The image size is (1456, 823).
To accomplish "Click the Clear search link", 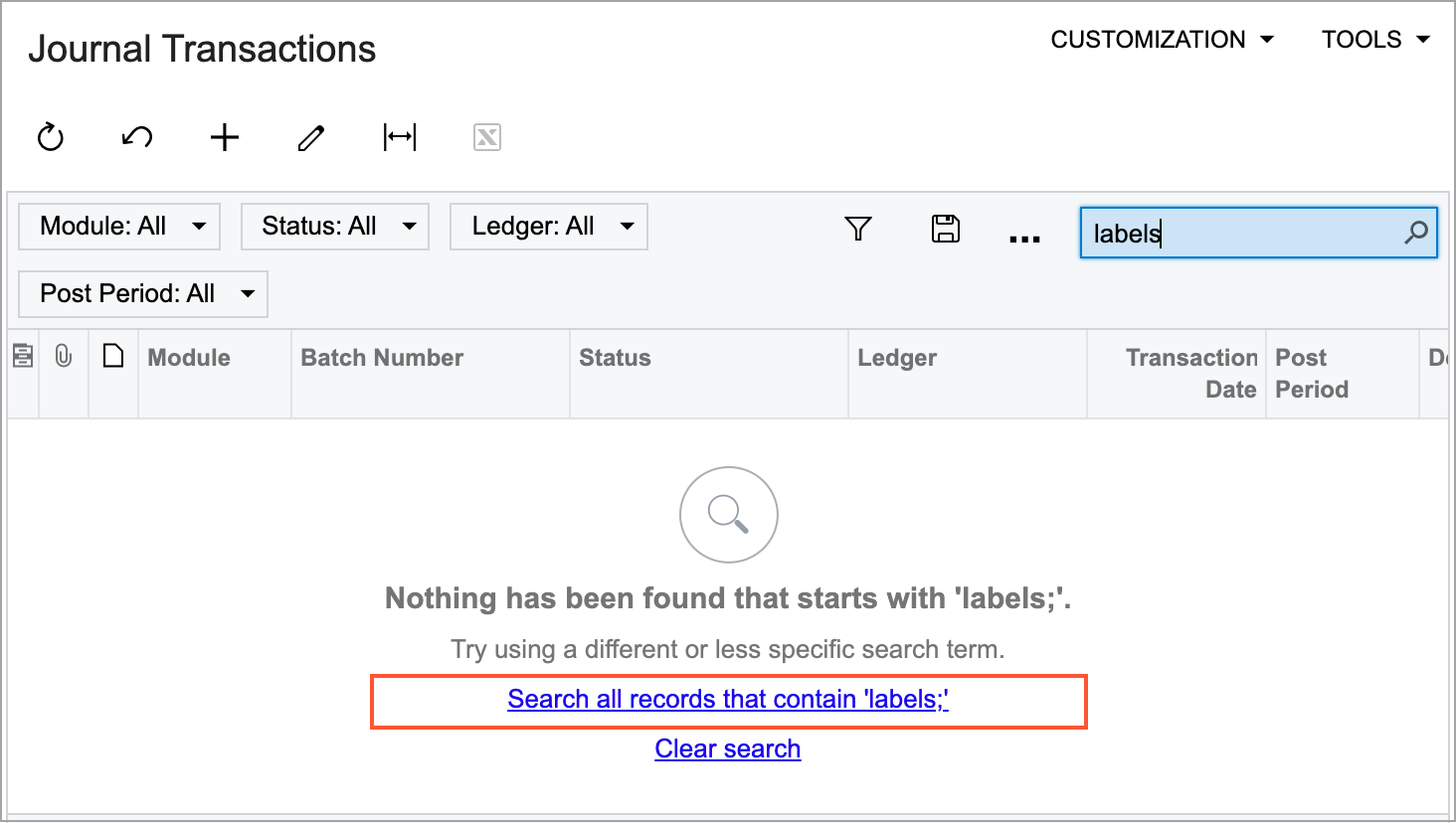I will click(728, 749).
